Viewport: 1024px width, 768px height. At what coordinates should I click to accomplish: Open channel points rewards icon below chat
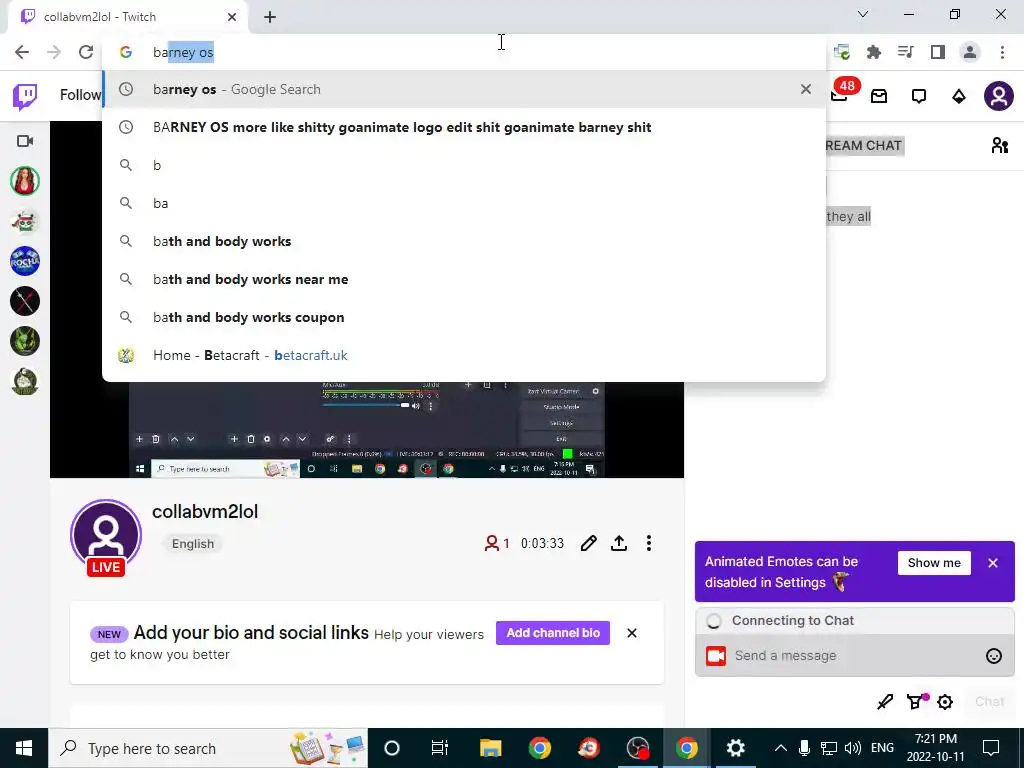tap(916, 702)
